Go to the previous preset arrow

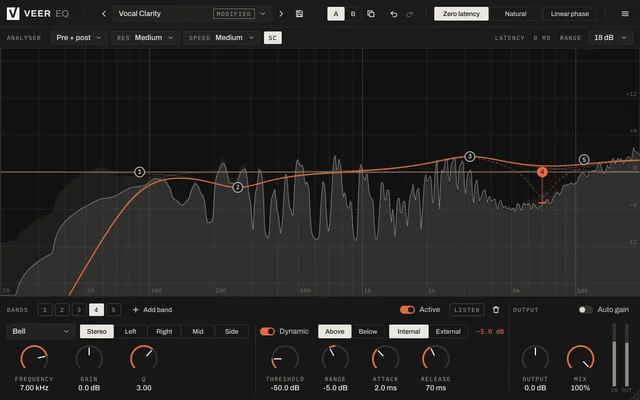coord(104,14)
